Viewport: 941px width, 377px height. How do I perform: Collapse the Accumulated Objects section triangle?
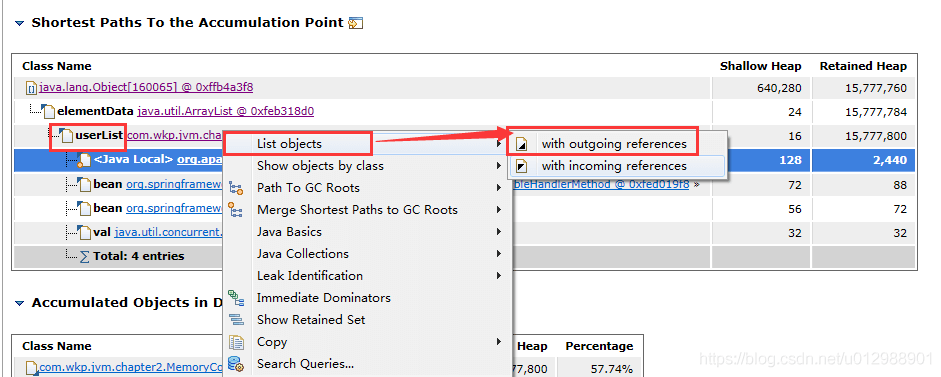coord(20,303)
